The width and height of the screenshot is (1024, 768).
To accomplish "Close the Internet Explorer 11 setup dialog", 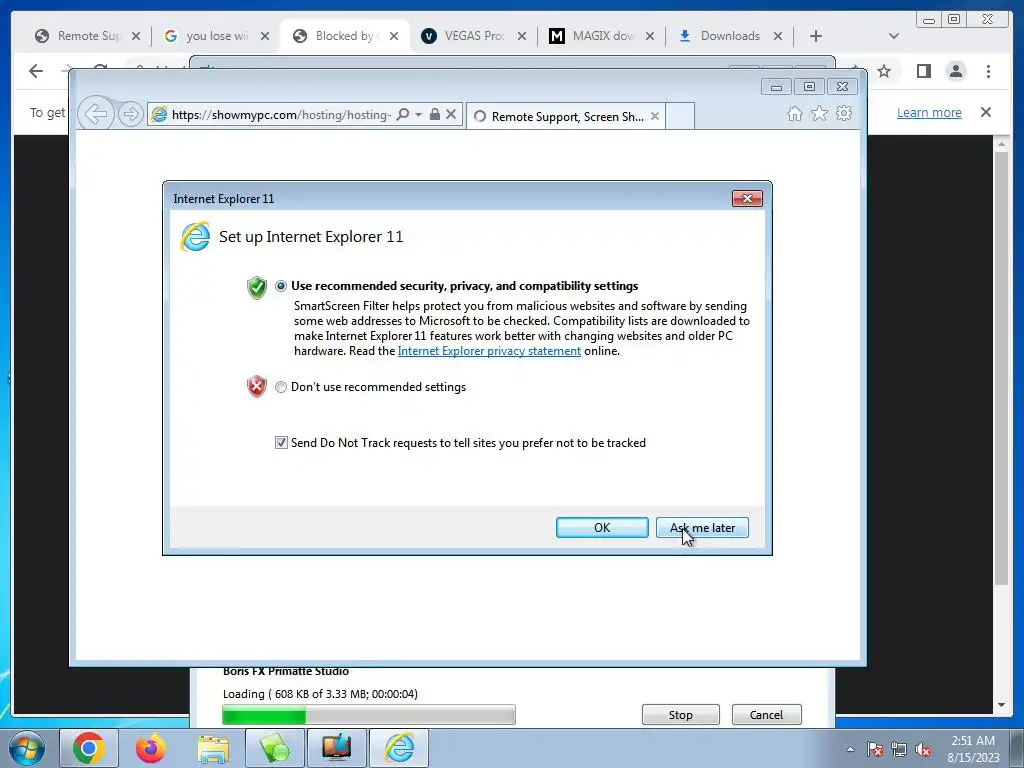I will click(x=747, y=199).
